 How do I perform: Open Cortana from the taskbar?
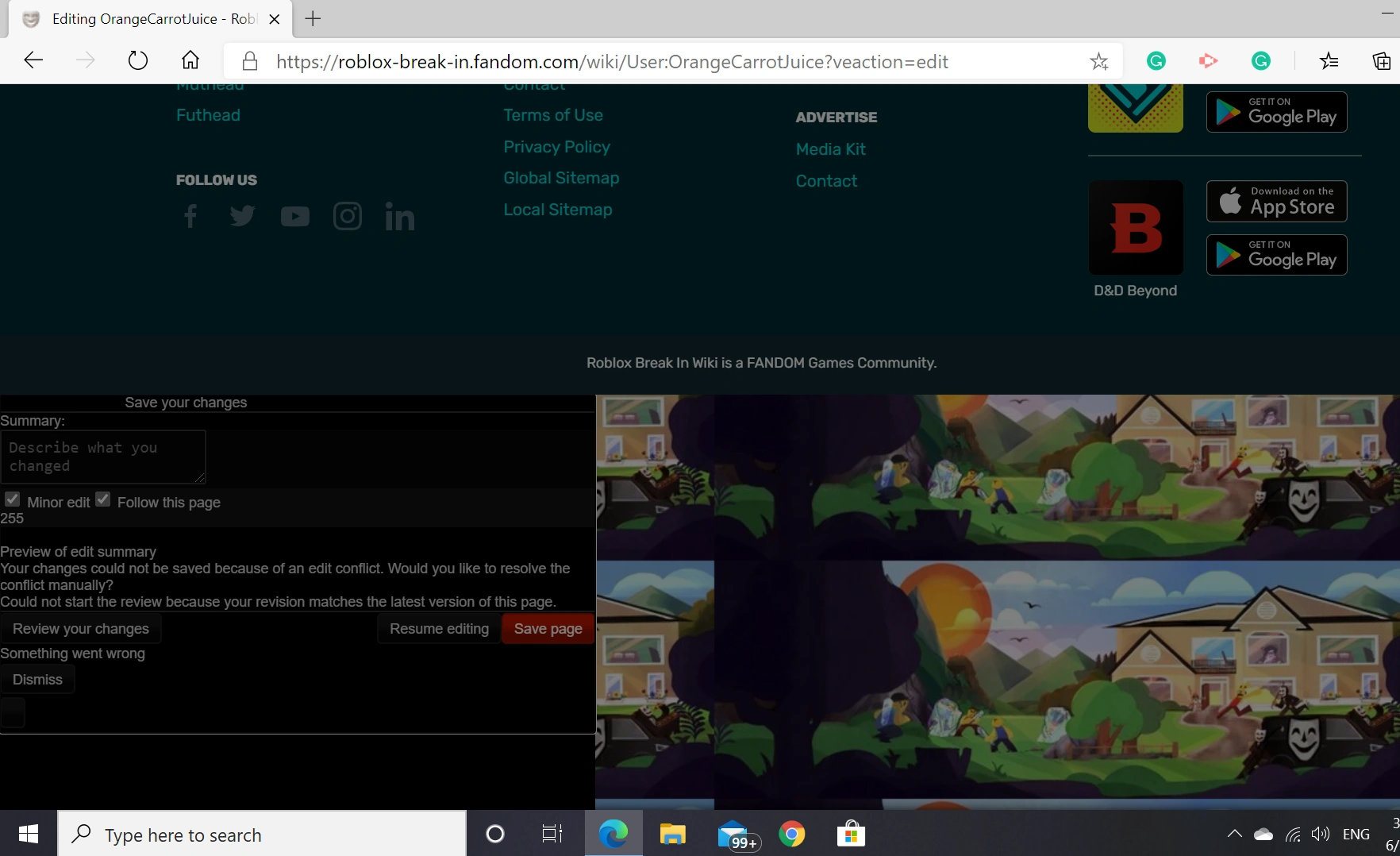495,834
